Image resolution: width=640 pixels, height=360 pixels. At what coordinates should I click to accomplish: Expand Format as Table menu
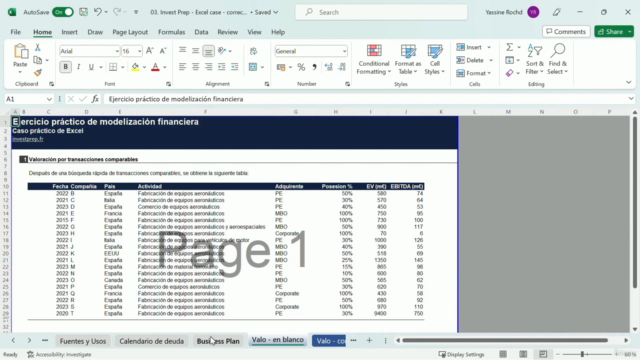pos(408,60)
